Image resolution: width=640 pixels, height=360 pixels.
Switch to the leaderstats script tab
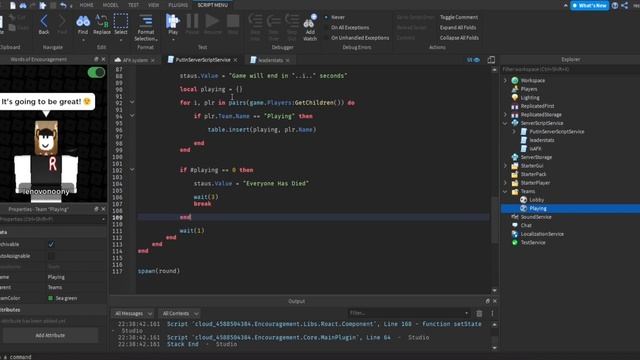(x=270, y=60)
